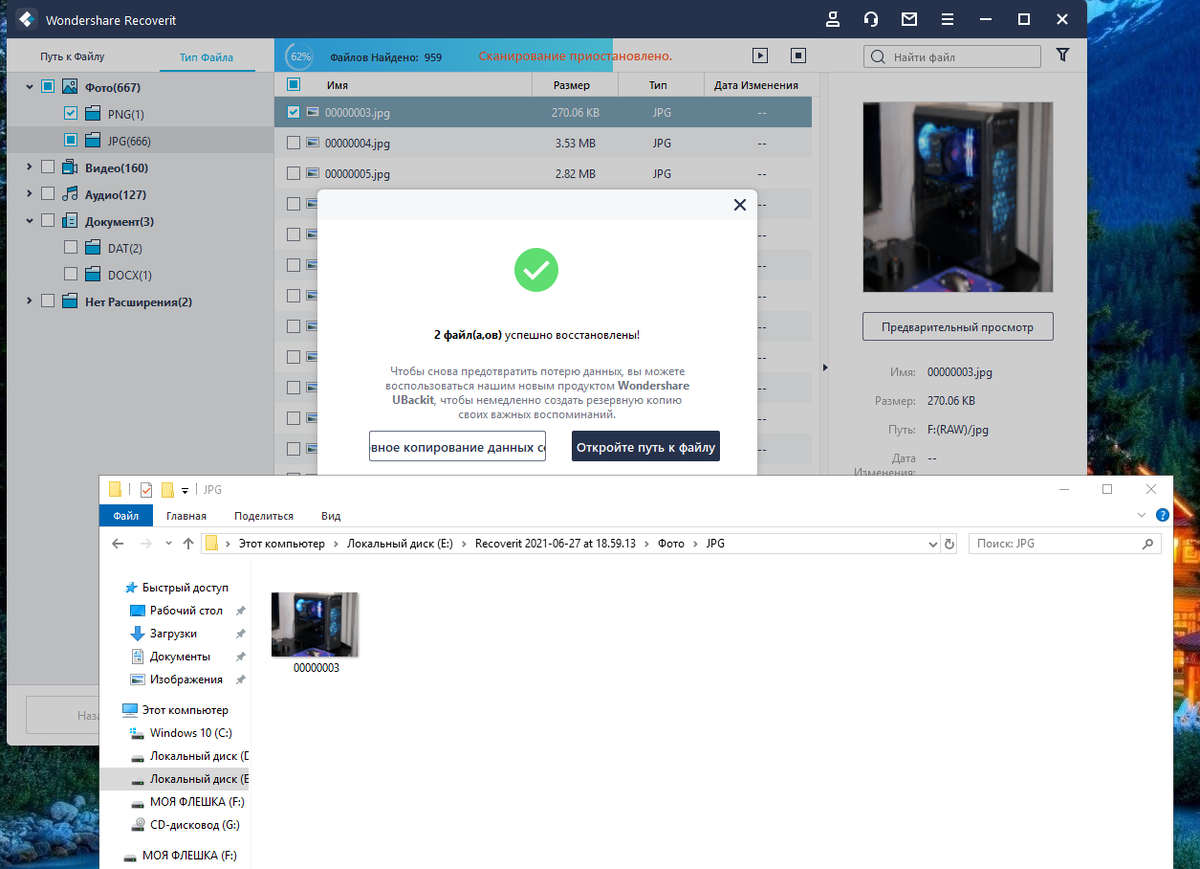Click the Explorer help question mark icon
This screenshot has height=869, width=1200.
pyautogui.click(x=1162, y=515)
